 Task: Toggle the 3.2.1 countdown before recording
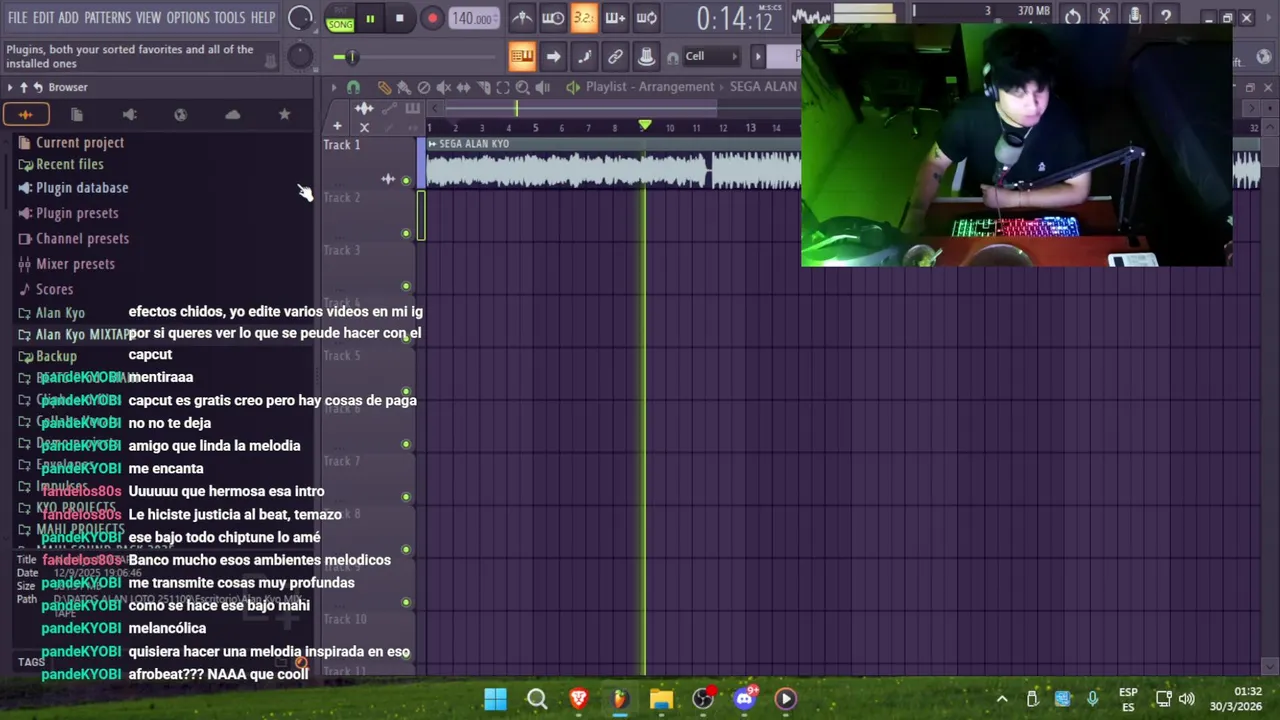click(584, 18)
